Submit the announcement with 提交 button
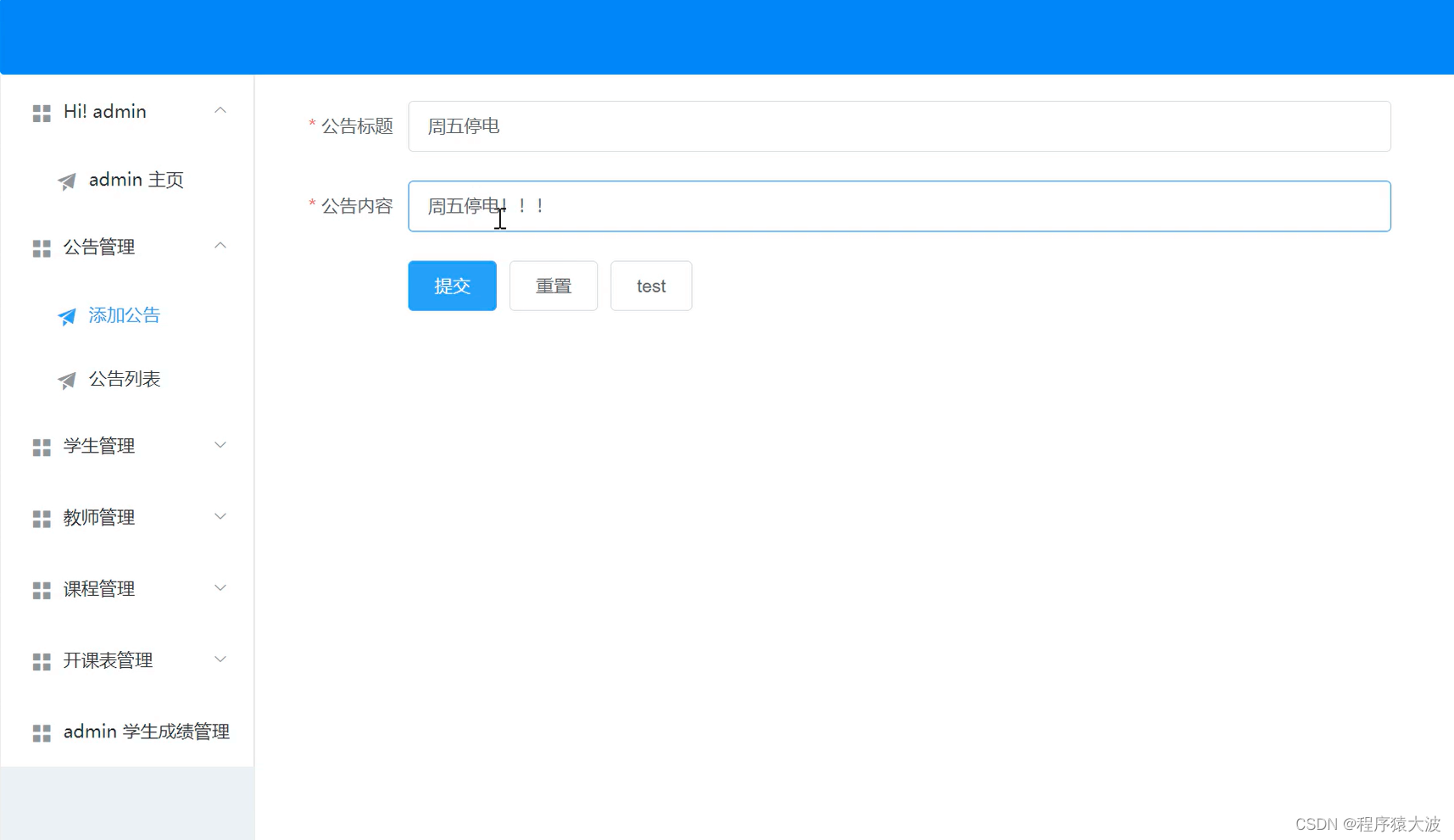Screen dimensions: 1454x840 [451, 286]
